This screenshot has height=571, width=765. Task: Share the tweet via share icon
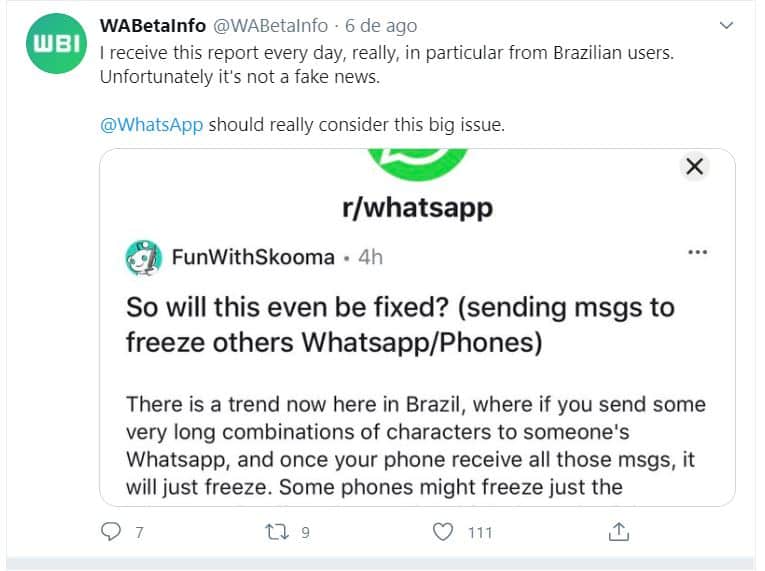(x=620, y=531)
